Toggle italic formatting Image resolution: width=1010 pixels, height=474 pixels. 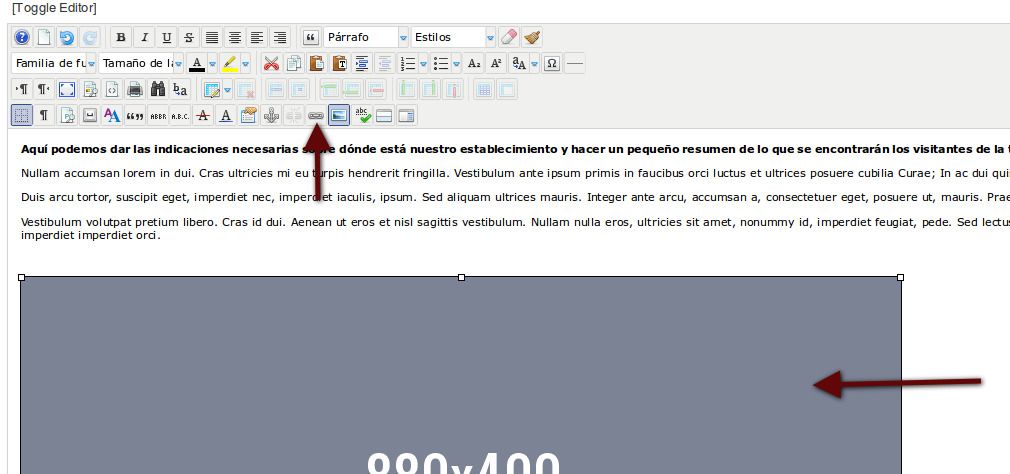click(x=144, y=37)
